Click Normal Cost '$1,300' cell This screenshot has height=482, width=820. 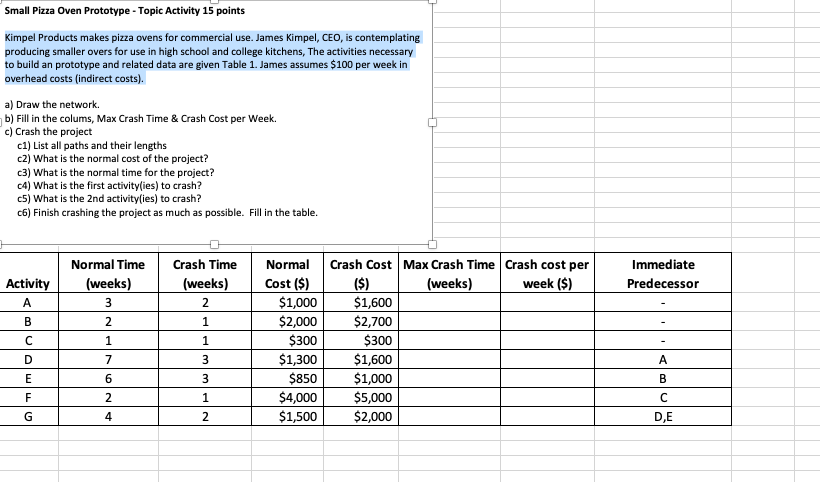tap(288, 360)
